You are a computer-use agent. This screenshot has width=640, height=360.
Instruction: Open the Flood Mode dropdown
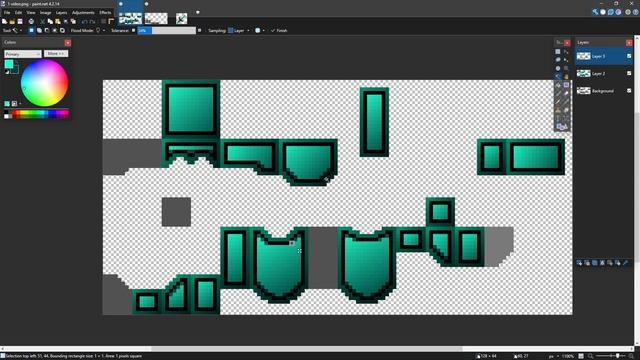(x=100, y=30)
